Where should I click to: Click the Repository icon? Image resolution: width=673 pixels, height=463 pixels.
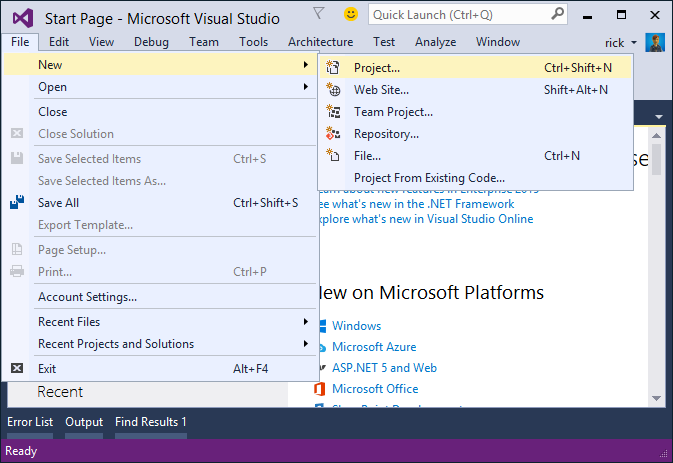coord(333,133)
